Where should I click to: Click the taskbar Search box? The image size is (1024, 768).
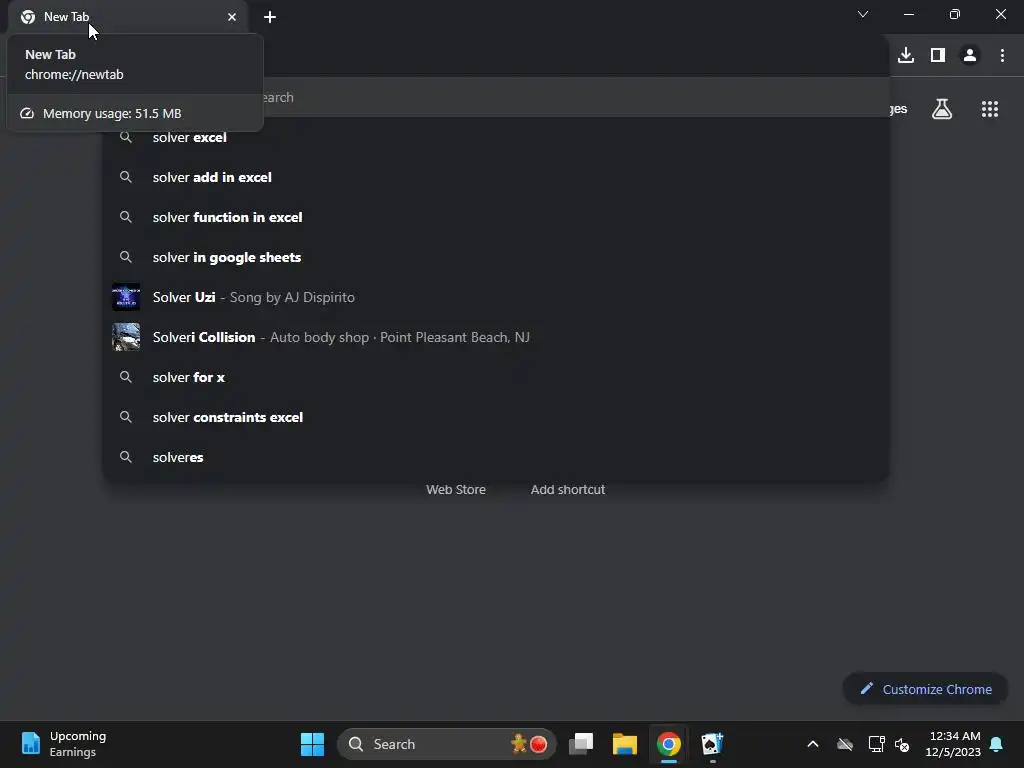click(447, 744)
